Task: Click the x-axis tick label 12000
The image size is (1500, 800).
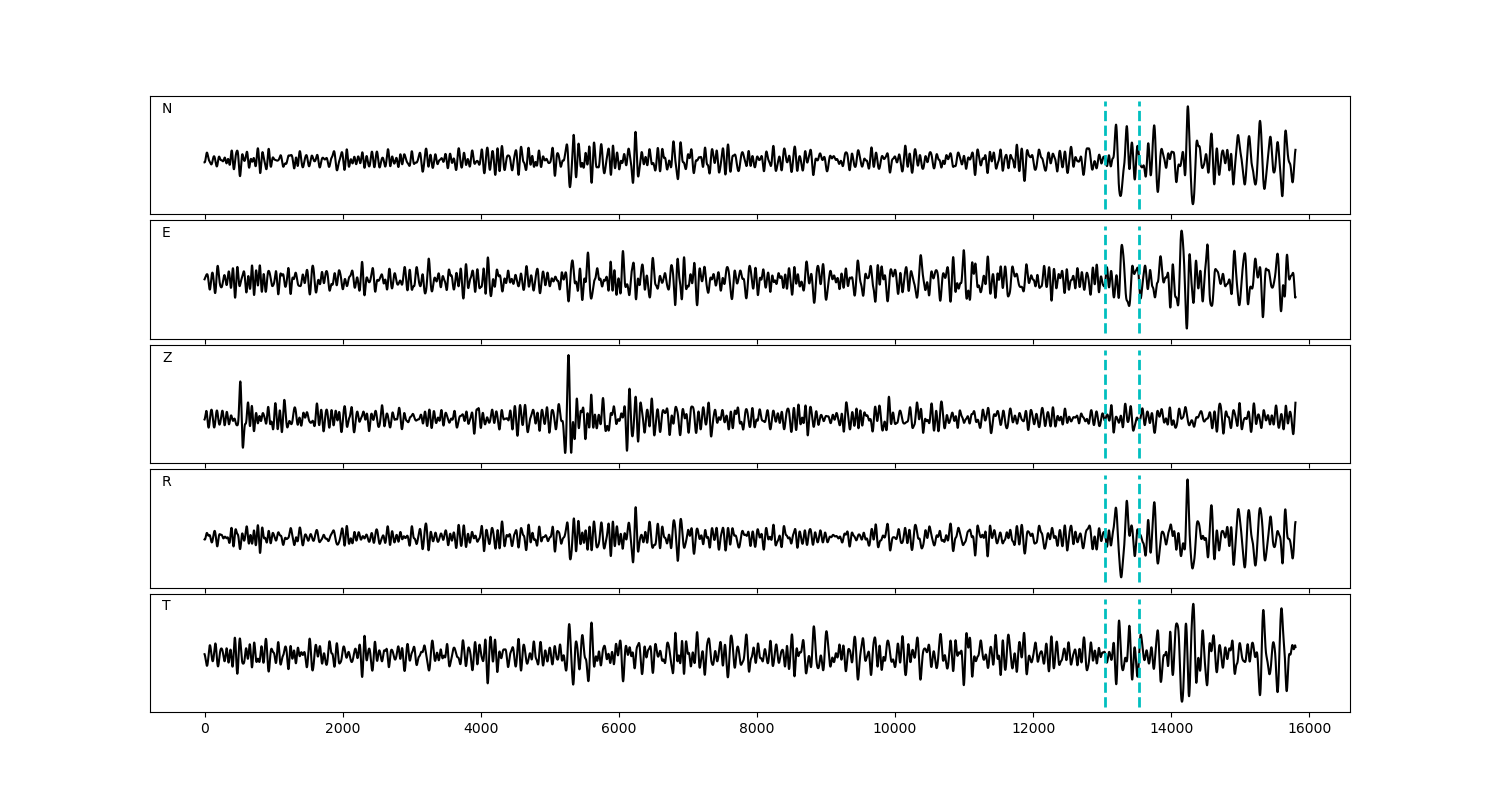Action: (x=1033, y=729)
